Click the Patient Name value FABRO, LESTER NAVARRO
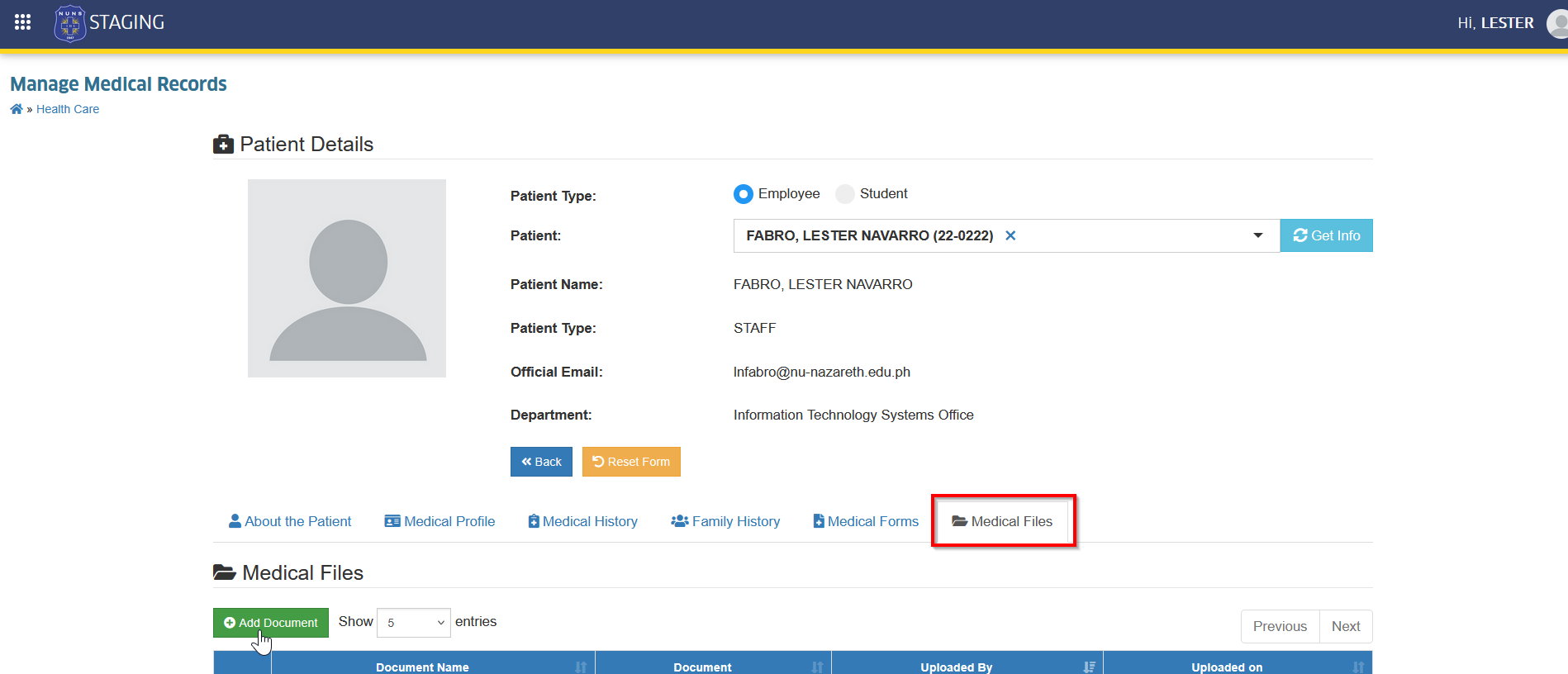Screen dimensions: 1568x674 pyautogui.click(x=823, y=284)
